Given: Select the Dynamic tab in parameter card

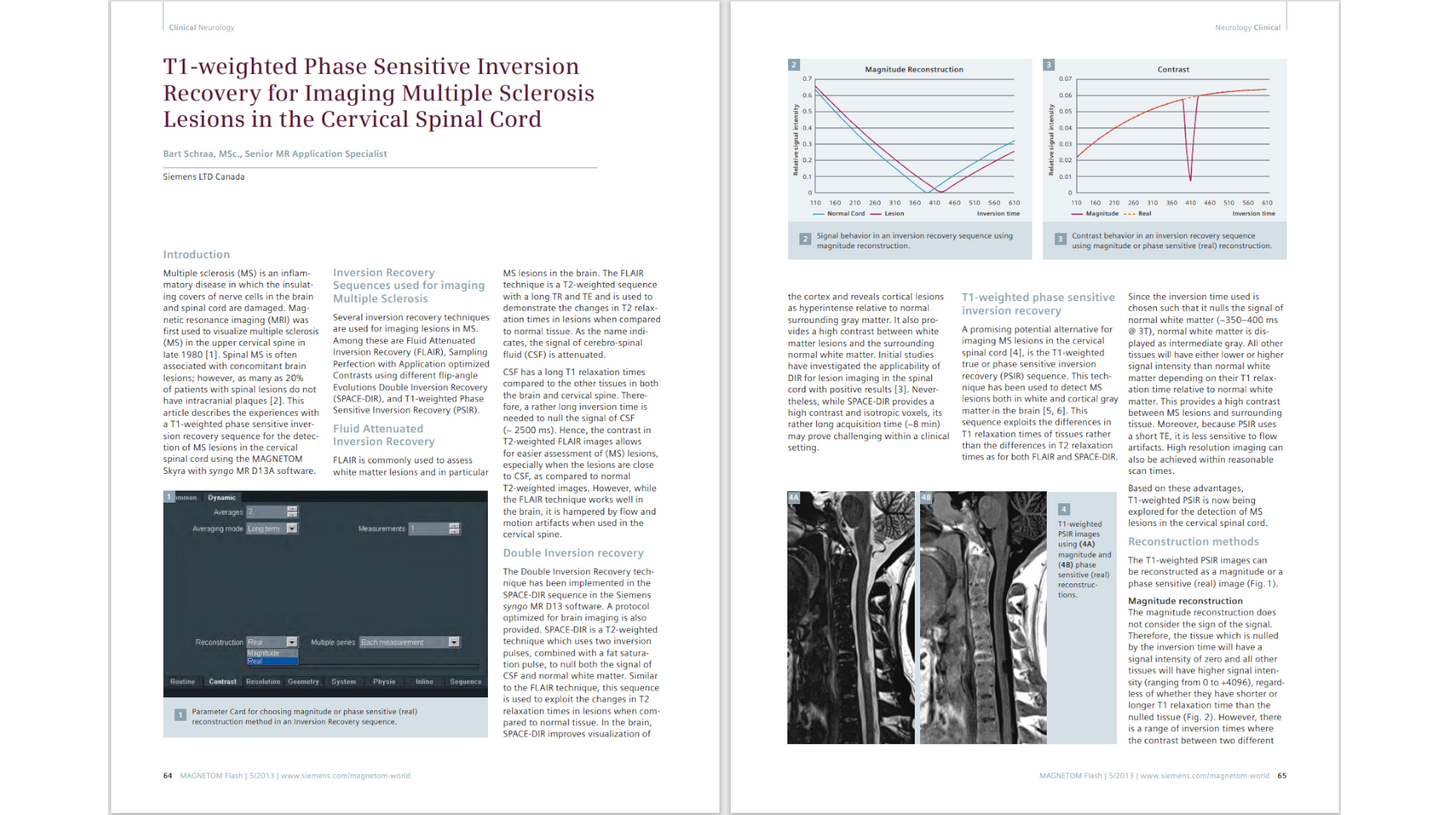Looking at the screenshot, I should pos(222,497).
